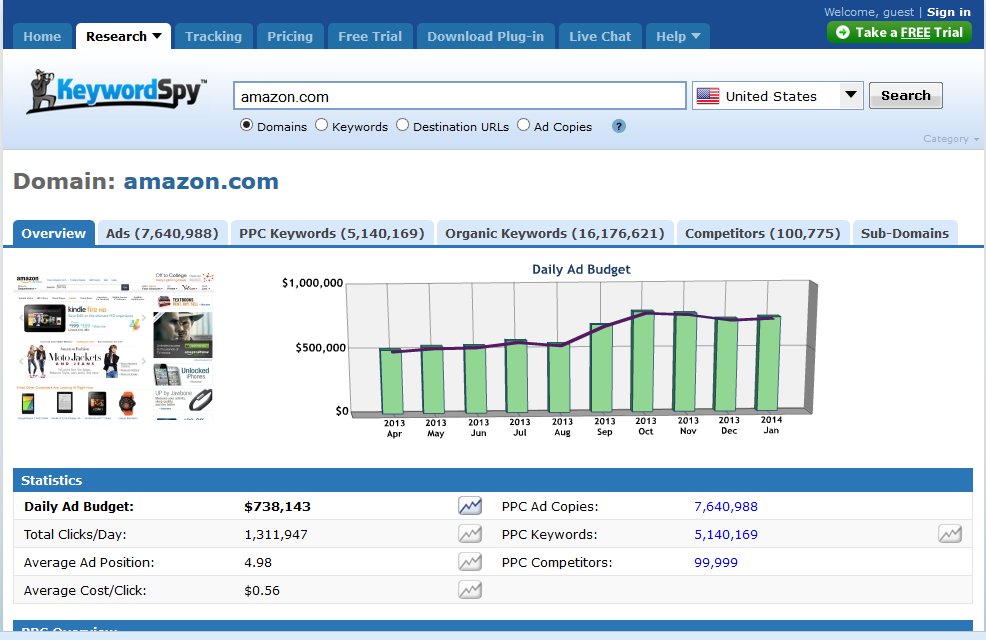Expand the United States country dropdown
This screenshot has height=640, width=986.
tap(850, 96)
